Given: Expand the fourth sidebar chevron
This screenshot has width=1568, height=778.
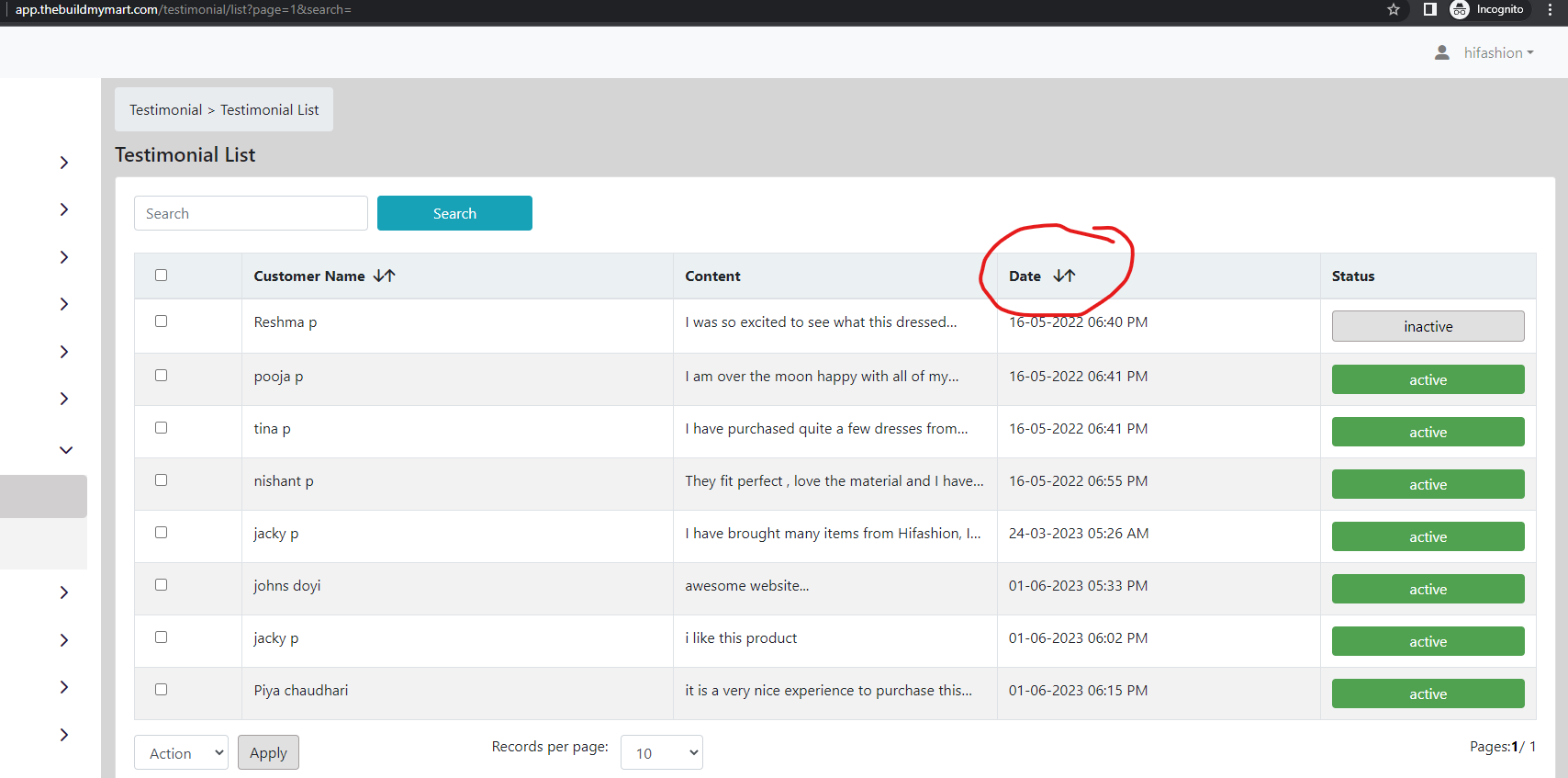Looking at the screenshot, I should pyautogui.click(x=64, y=304).
